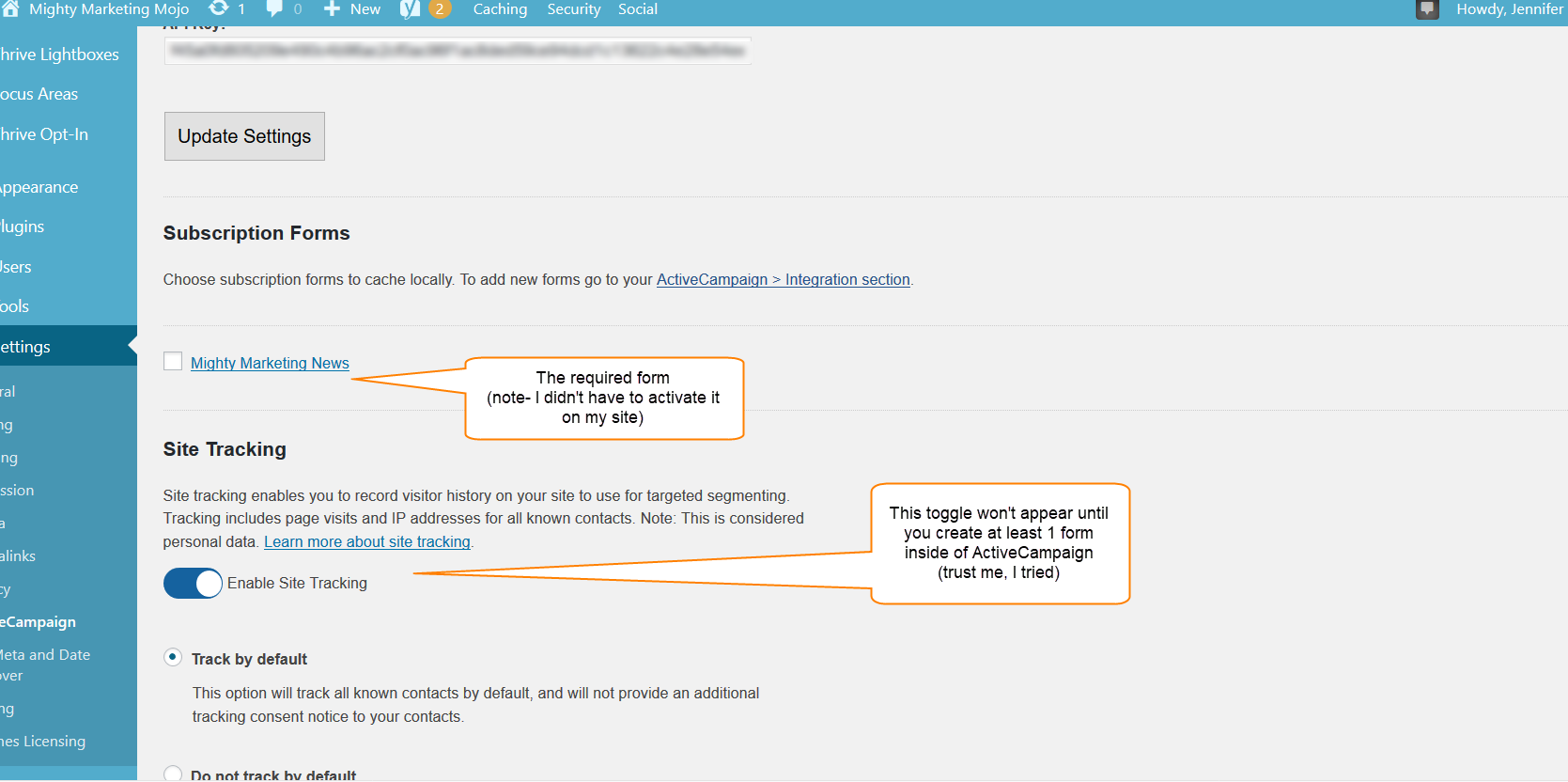The height and width of the screenshot is (782, 1568).
Task: Open the Yoast SEO icon in admin bar
Action: (x=410, y=8)
